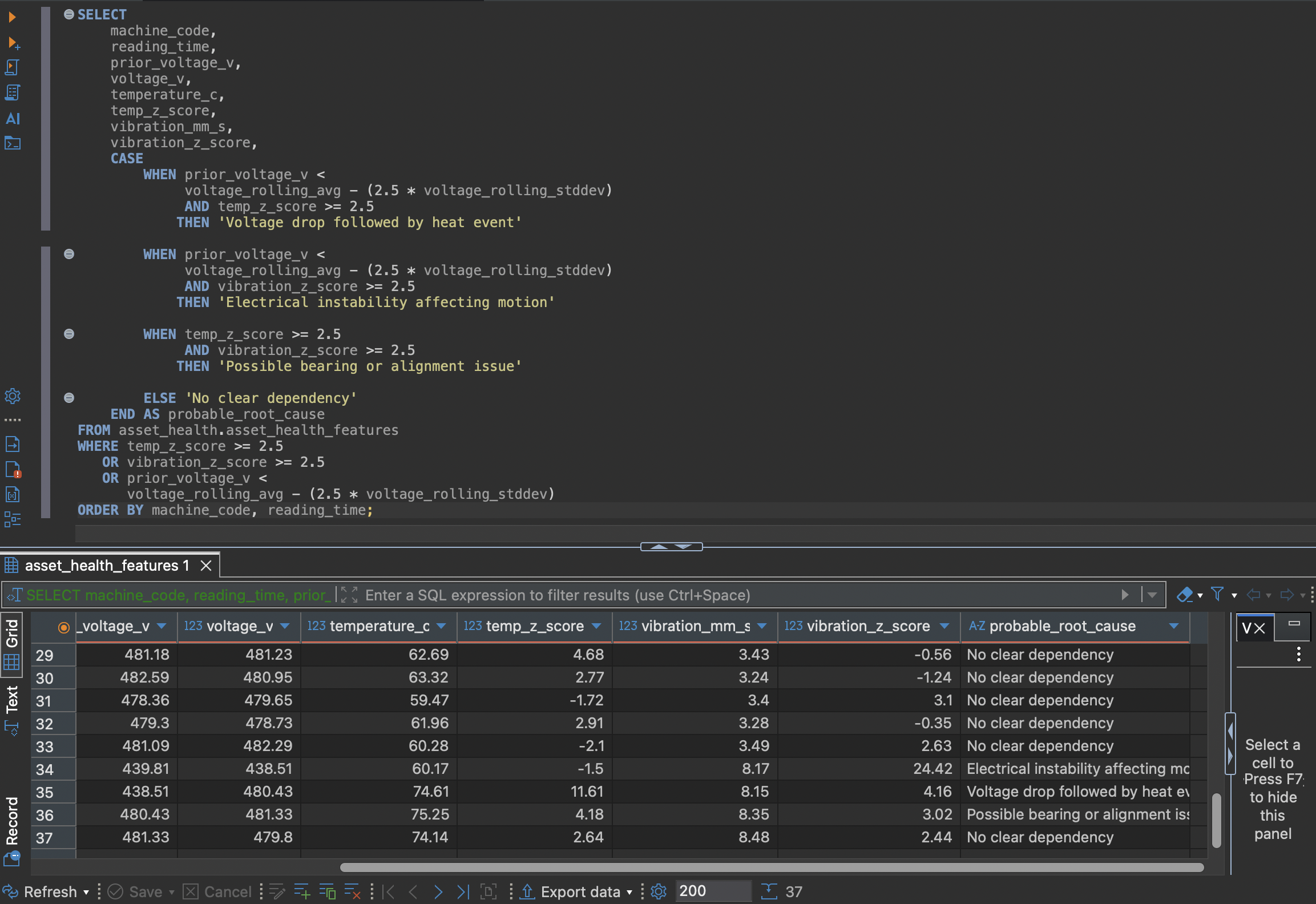
Task: Click the orange record marker in grid corner
Action: click(x=63, y=627)
